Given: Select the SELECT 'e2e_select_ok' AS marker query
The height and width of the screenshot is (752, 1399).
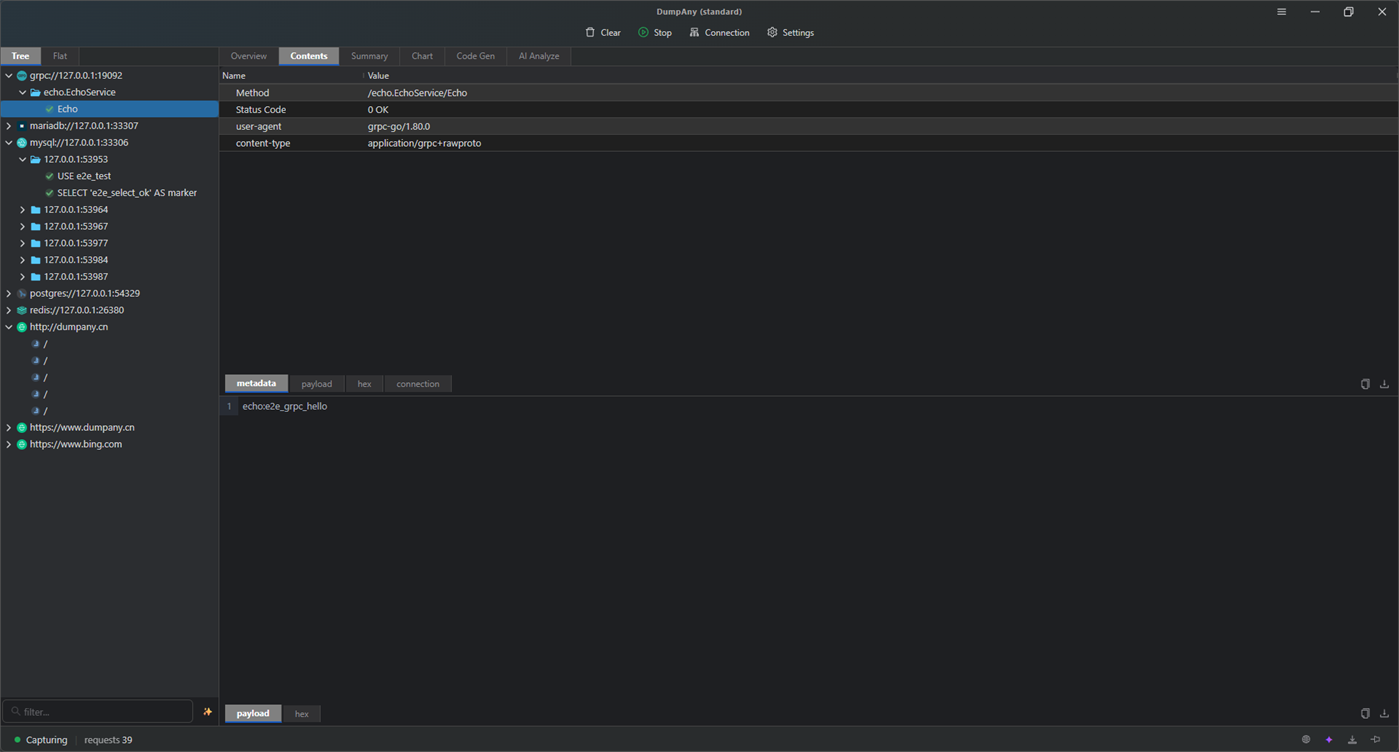Looking at the screenshot, I should 109,193.
